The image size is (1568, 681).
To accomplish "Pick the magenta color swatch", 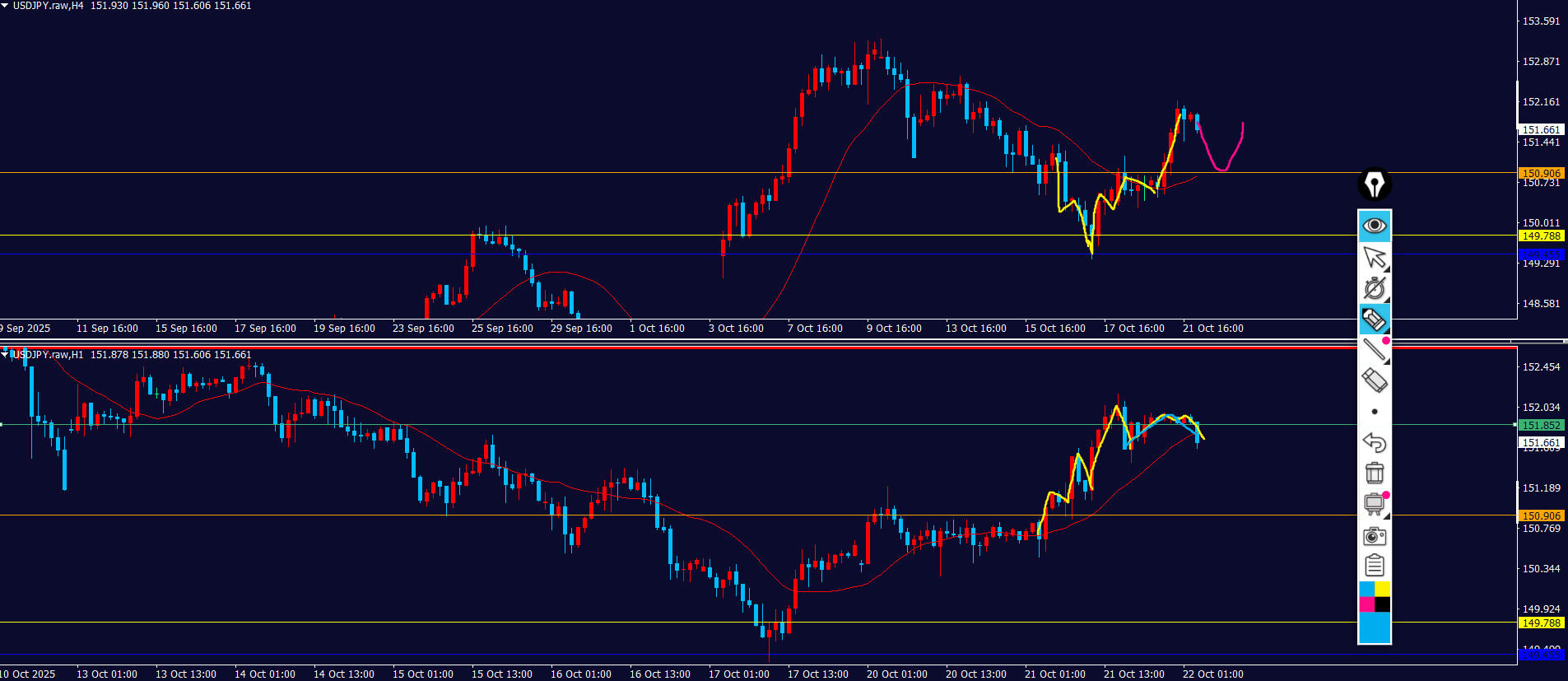I will click(x=1366, y=605).
